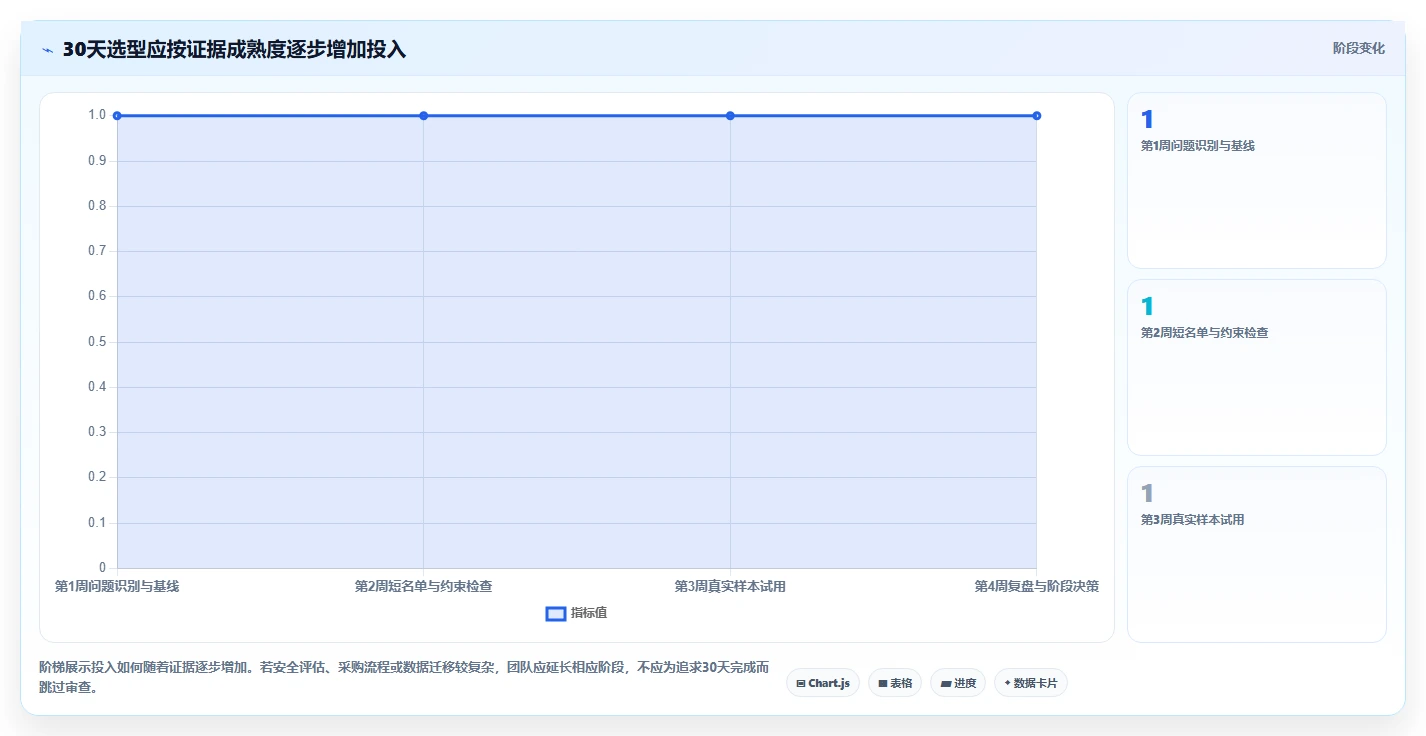Click the 数据卡片 tag chip
Viewport: 1426px width, 736px height.
pyautogui.click(x=1031, y=683)
